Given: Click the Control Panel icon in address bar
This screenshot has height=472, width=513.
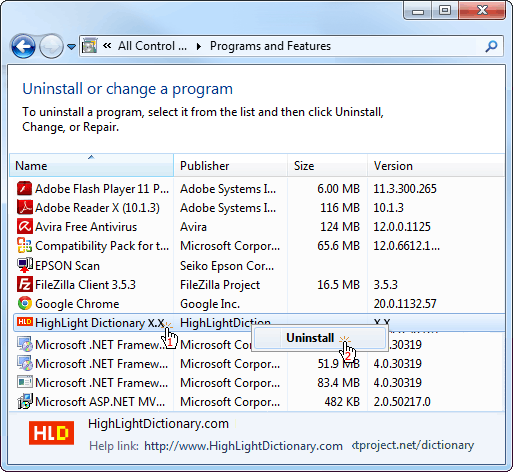Looking at the screenshot, I should click(89, 46).
